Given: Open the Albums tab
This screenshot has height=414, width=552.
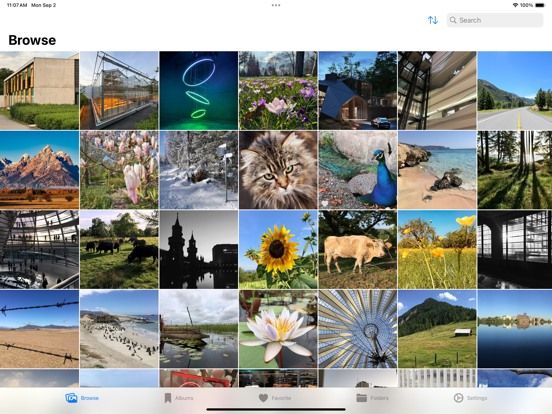Looking at the screenshot, I should (179, 398).
